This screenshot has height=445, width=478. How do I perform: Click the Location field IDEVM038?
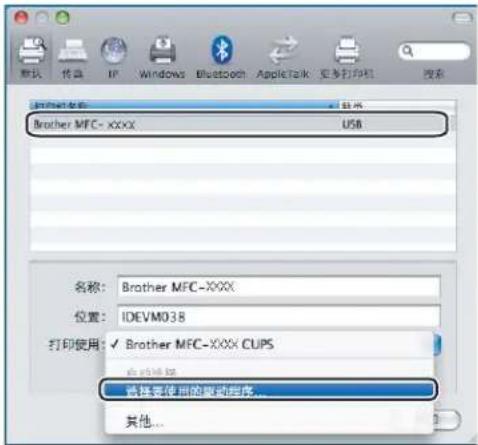click(x=279, y=317)
